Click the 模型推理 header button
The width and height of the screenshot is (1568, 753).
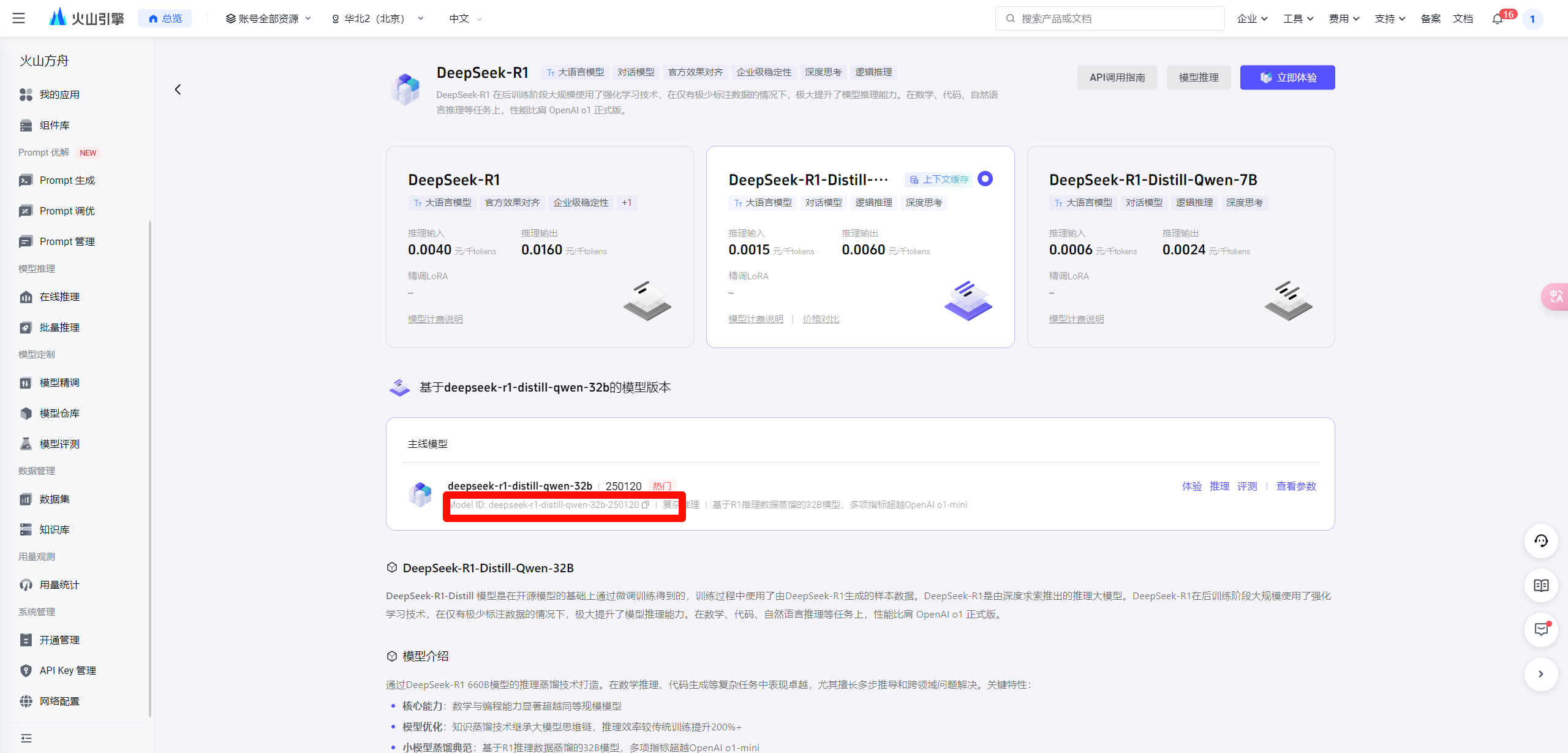point(1199,77)
